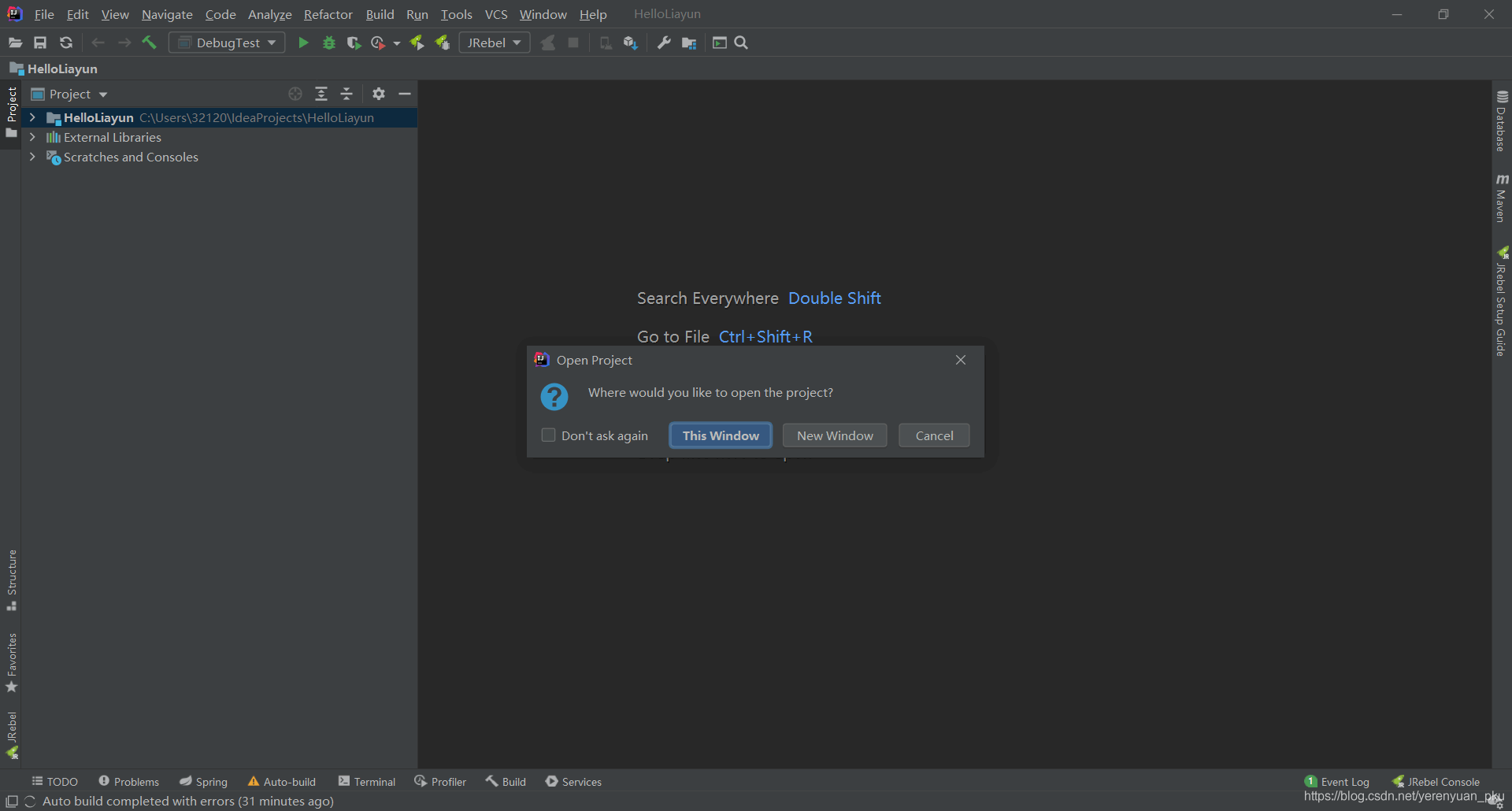Open the Spring tool tab
This screenshot has height=811, width=1512.
coord(203,781)
